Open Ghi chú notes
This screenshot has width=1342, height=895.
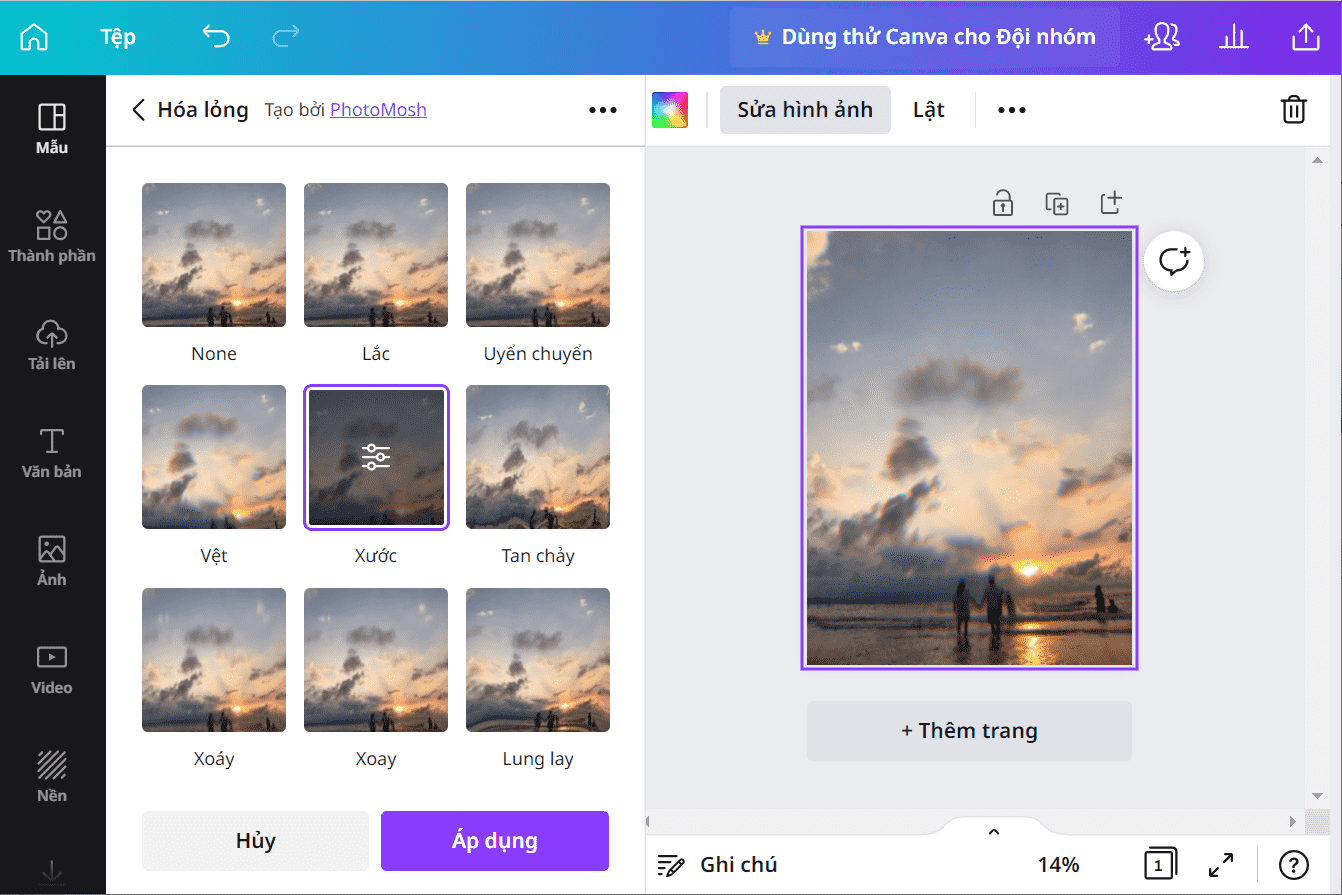717,865
